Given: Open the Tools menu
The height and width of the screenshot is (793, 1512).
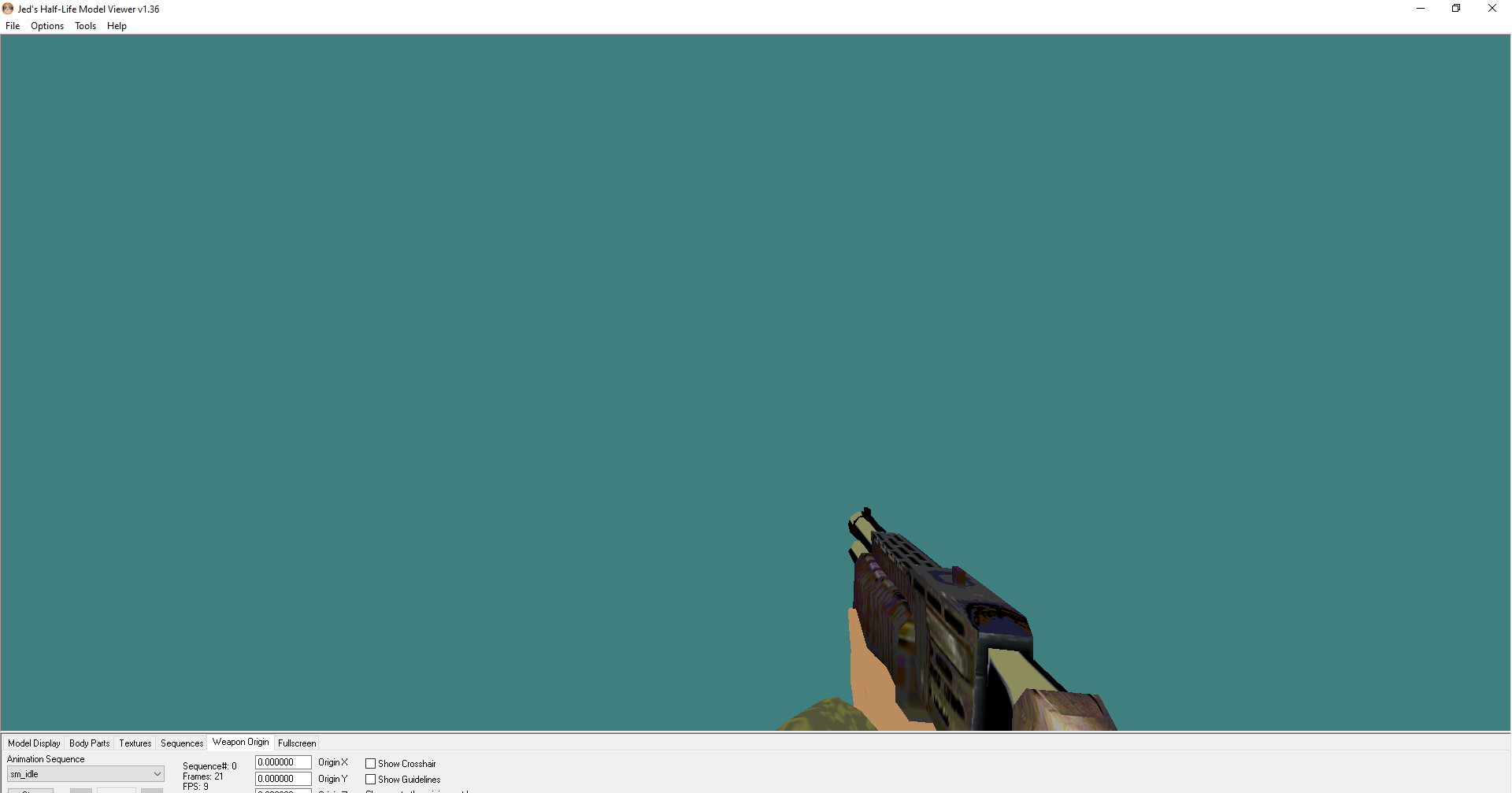Looking at the screenshot, I should click(85, 26).
